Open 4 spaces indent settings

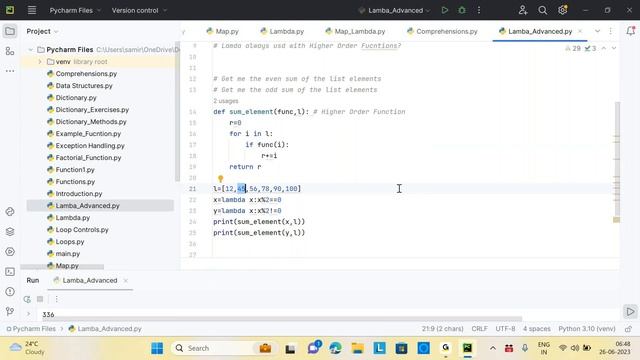pyautogui.click(x=537, y=329)
